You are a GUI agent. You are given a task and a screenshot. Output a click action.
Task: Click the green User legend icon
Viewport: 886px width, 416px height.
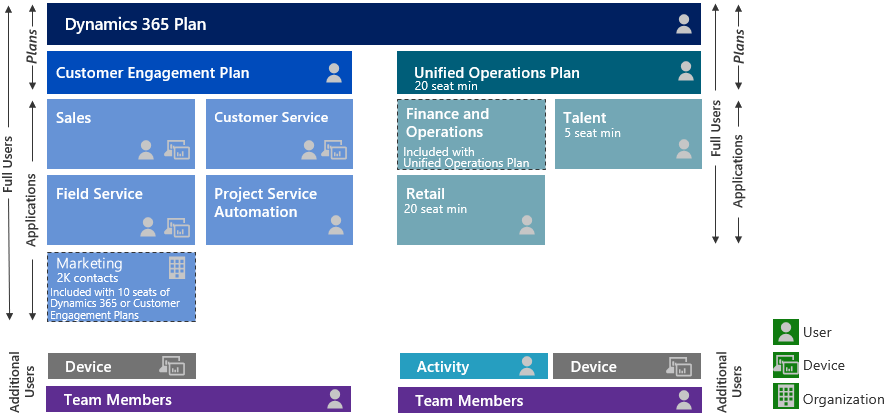(786, 332)
